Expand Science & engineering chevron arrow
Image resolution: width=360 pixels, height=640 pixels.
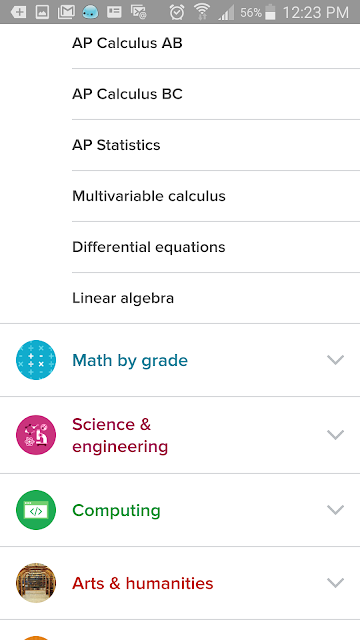pos(336,435)
